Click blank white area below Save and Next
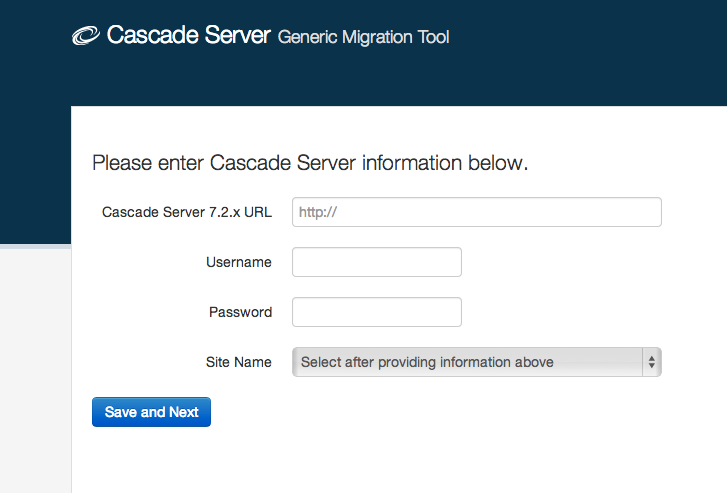728x499 pixels. click(x=371, y=460)
